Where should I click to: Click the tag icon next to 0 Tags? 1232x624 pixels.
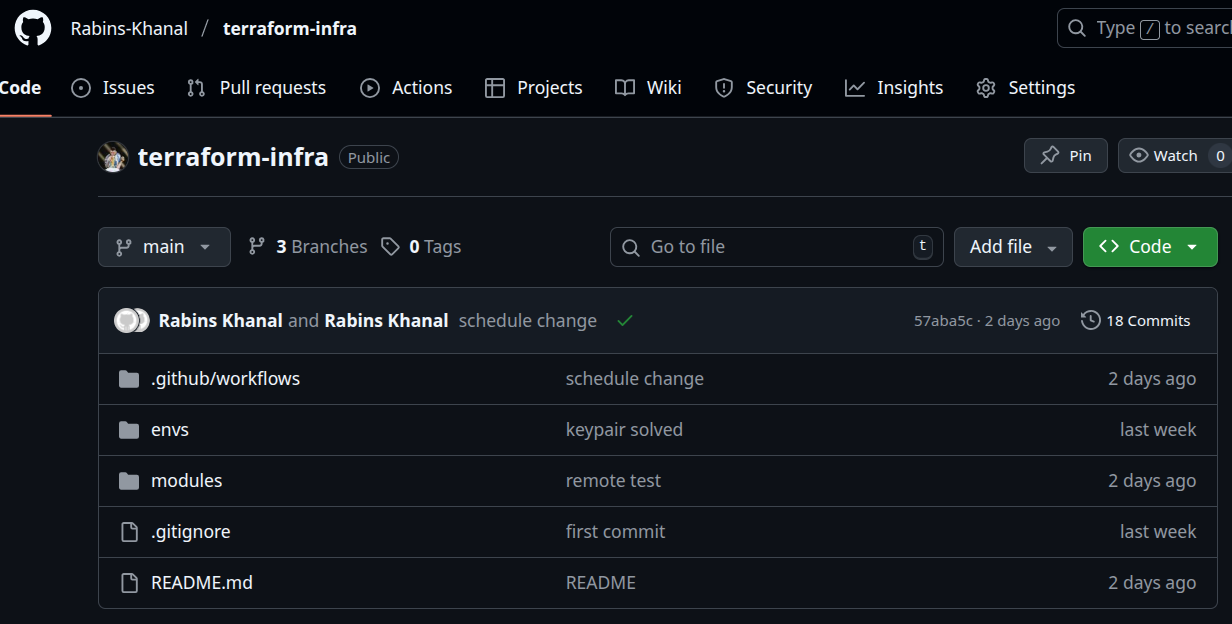(x=390, y=247)
